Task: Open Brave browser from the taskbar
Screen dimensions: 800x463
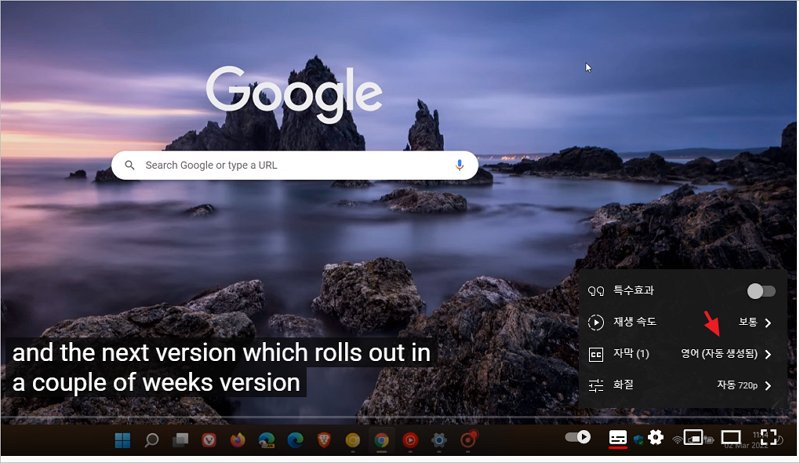Action: [324, 439]
